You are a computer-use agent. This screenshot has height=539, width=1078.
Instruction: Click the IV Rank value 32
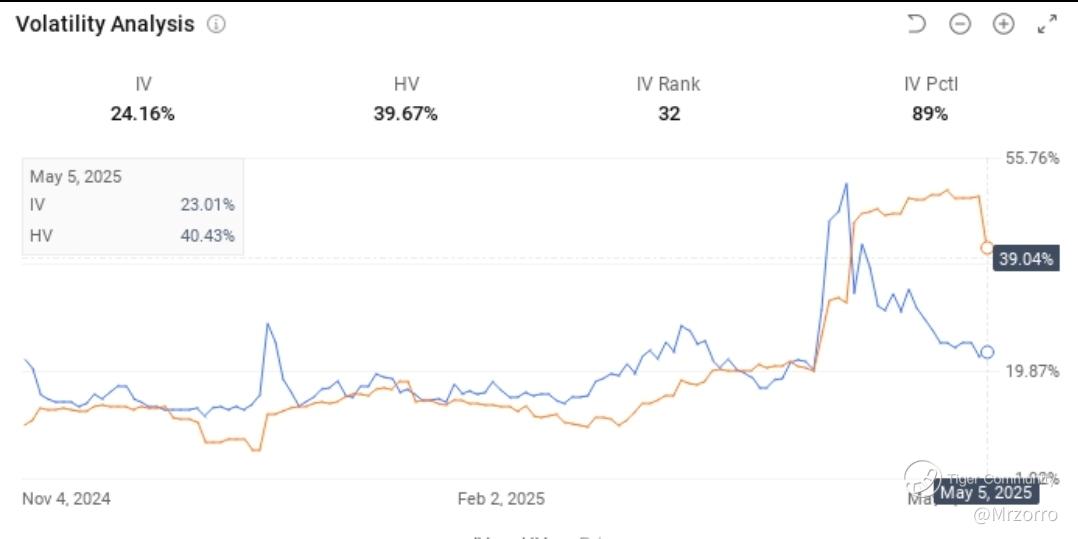click(x=669, y=113)
